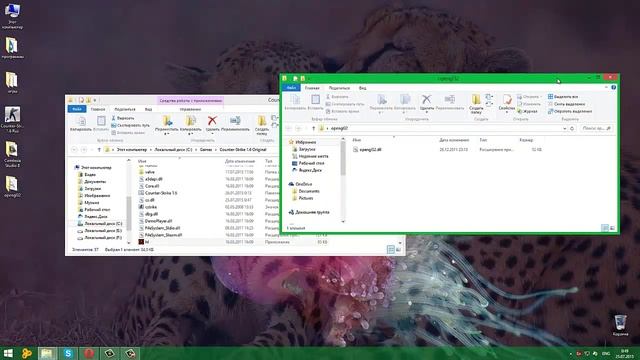Click Select none button in opengl32 ribbon
The height and width of the screenshot is (360, 640).
point(567,104)
